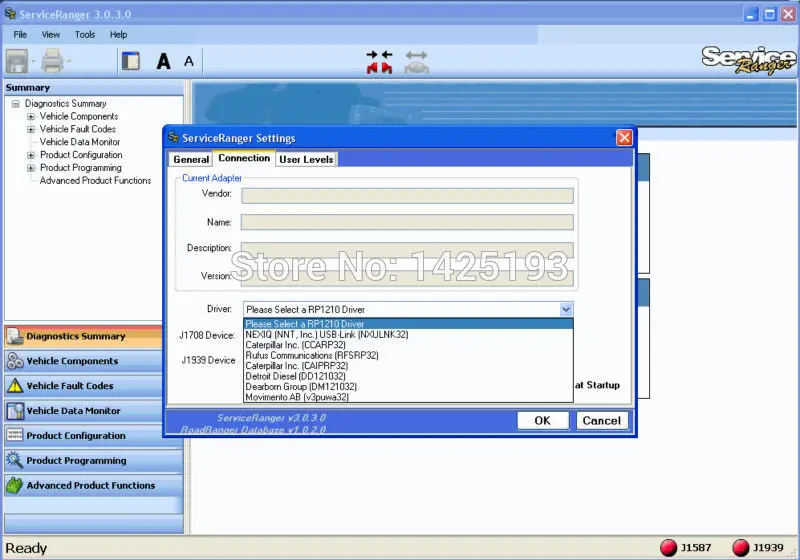This screenshot has width=800, height=560.
Task: Click the J1587 red status indicator
Action: [668, 547]
